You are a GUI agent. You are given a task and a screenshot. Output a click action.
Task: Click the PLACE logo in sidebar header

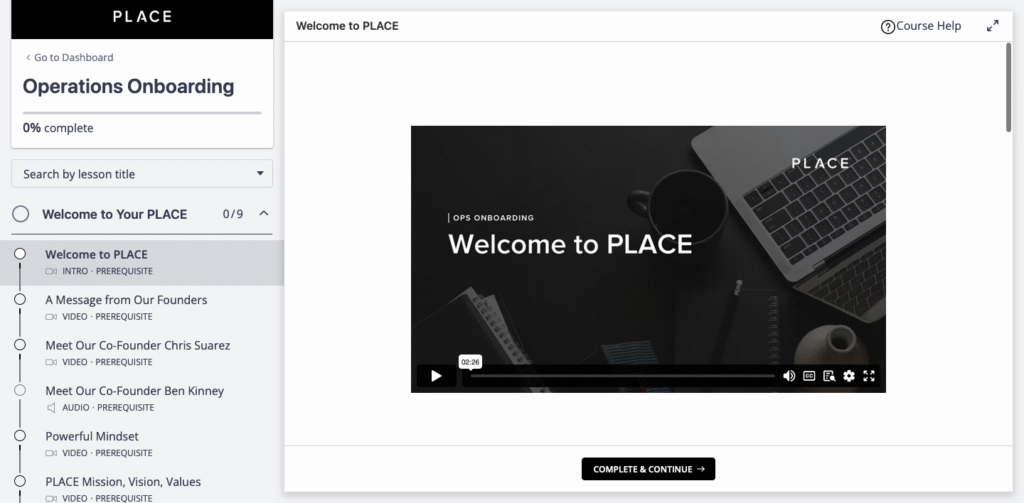pyautogui.click(x=142, y=17)
